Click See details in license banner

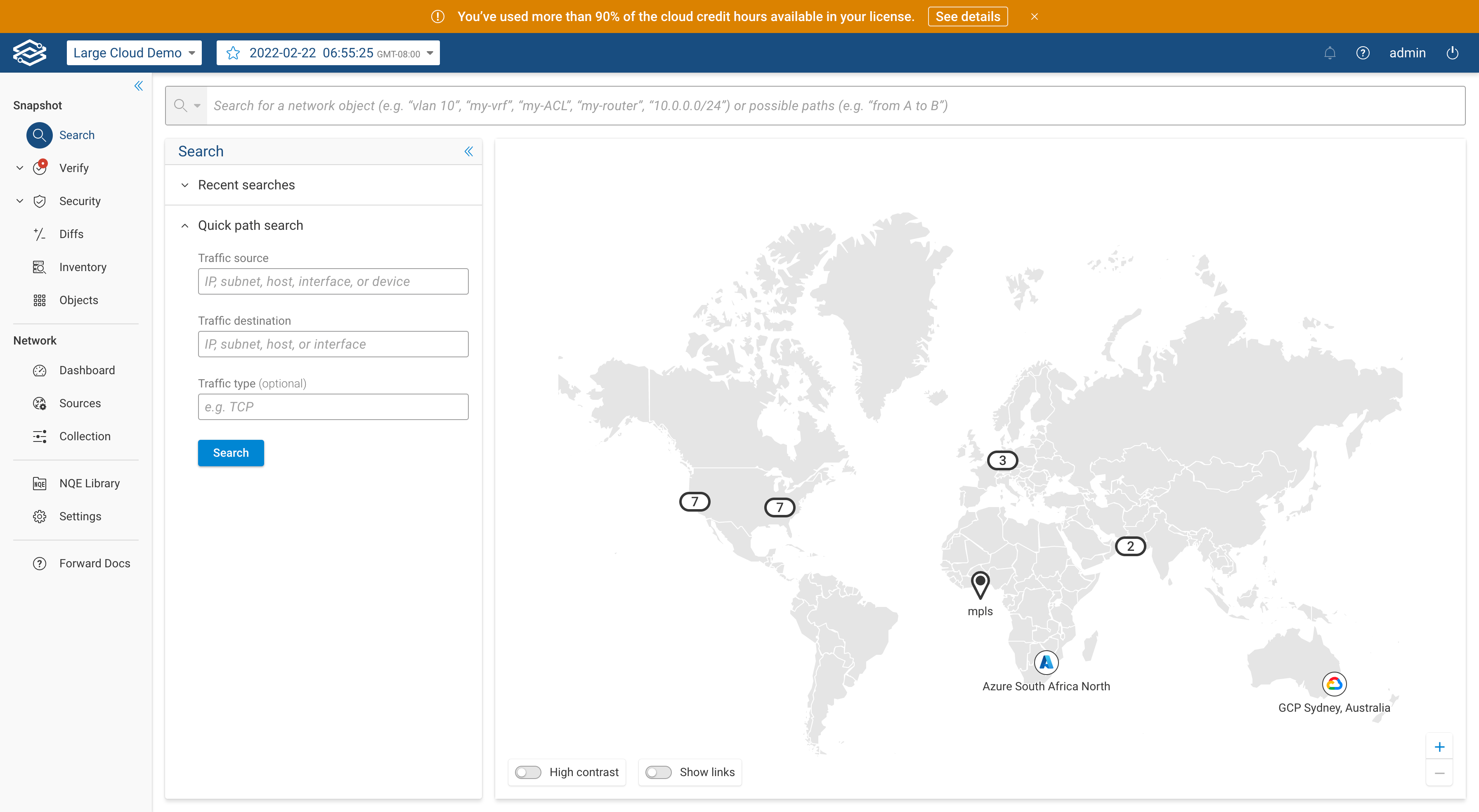(x=967, y=17)
